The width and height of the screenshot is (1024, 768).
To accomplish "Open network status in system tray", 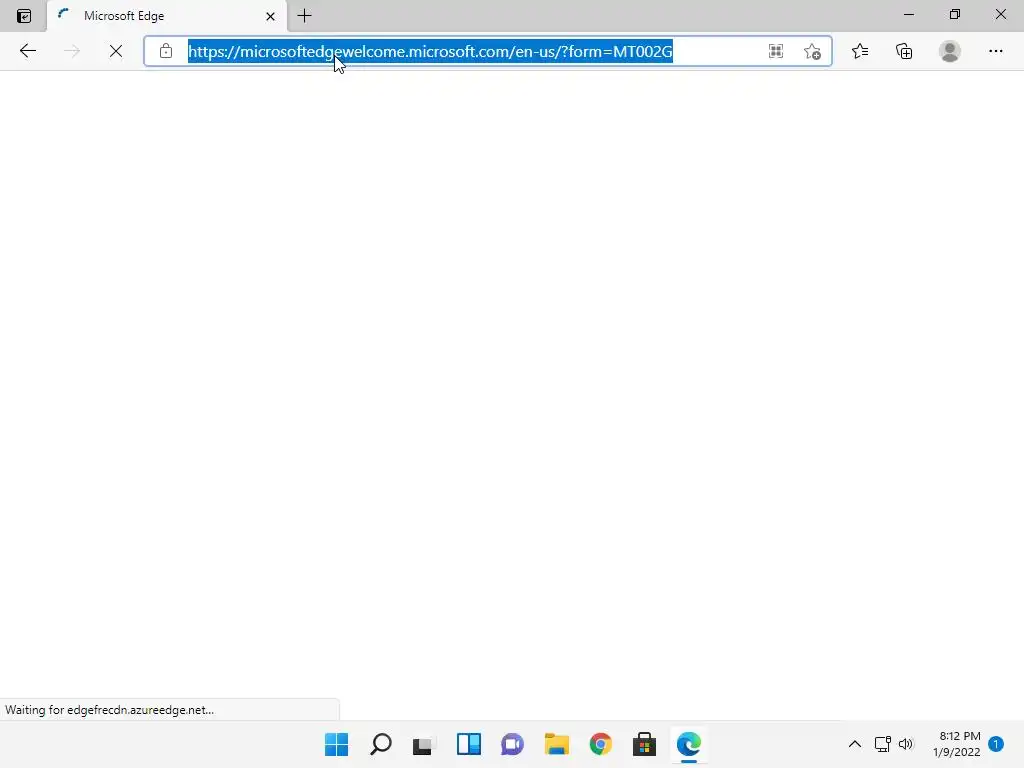I will click(883, 744).
